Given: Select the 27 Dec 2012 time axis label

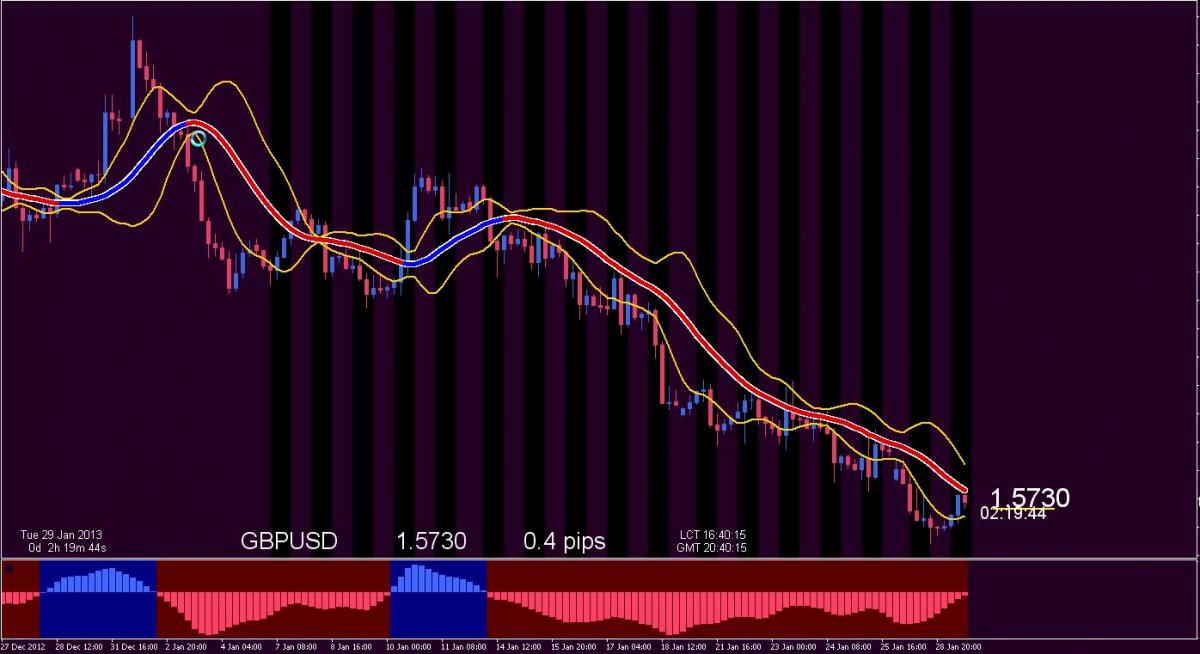Looking at the screenshot, I should (x=23, y=647).
